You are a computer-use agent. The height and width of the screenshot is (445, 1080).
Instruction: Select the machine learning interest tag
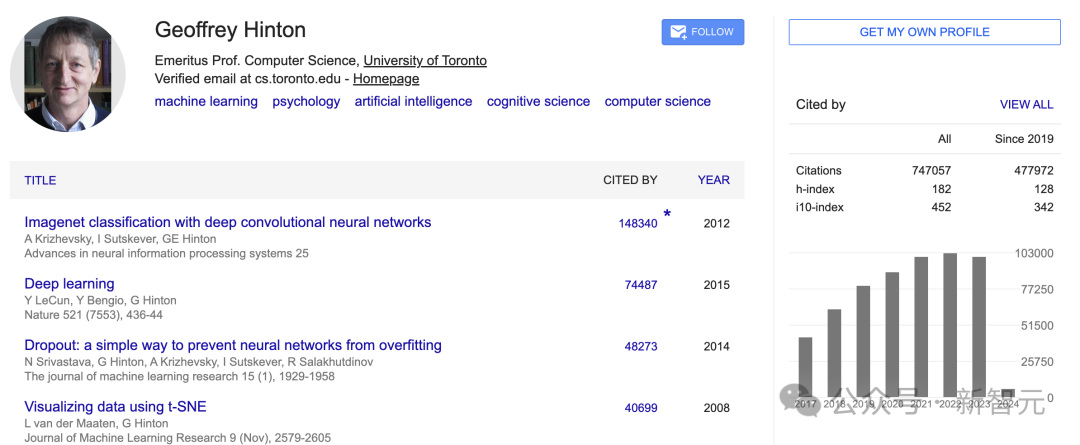[206, 101]
